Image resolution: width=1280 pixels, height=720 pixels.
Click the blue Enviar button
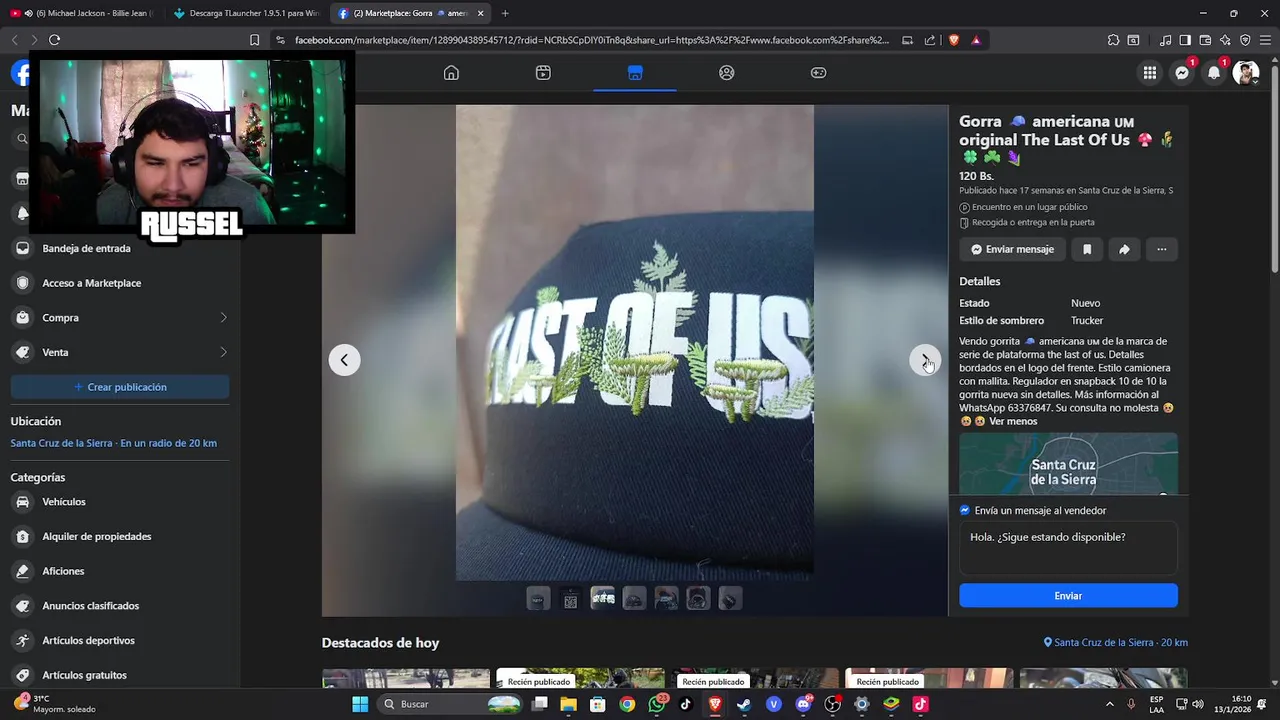point(1068,596)
